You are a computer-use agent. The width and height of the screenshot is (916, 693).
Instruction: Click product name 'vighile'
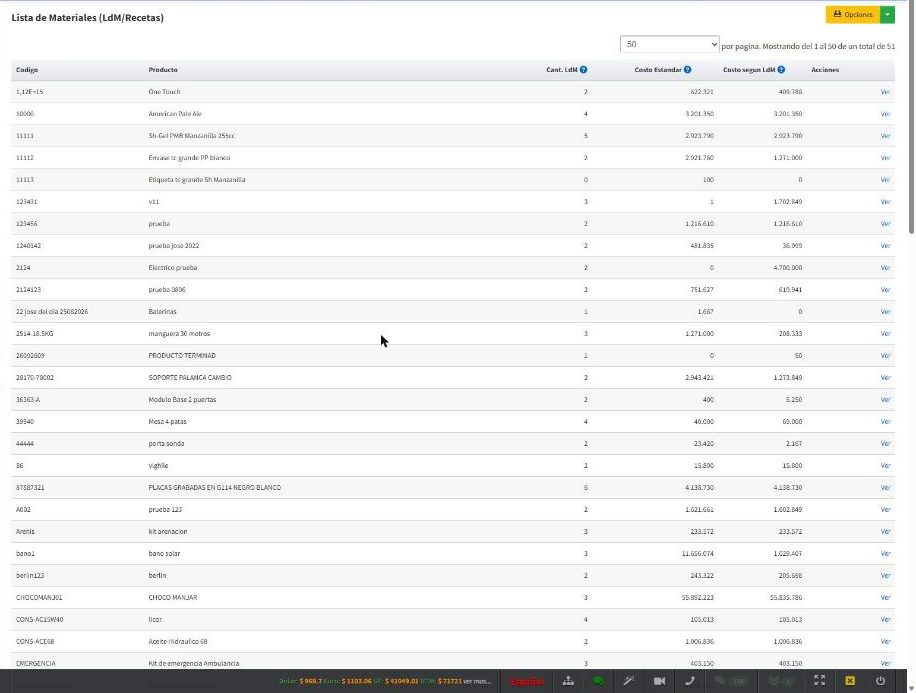coord(158,466)
